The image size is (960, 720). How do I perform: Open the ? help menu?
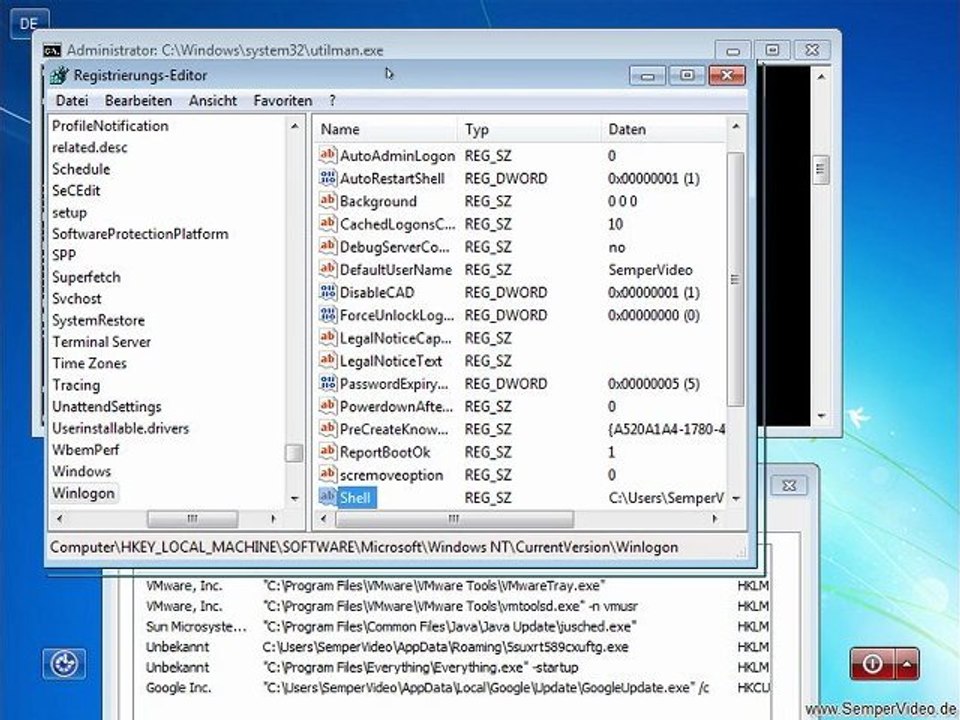click(x=332, y=100)
